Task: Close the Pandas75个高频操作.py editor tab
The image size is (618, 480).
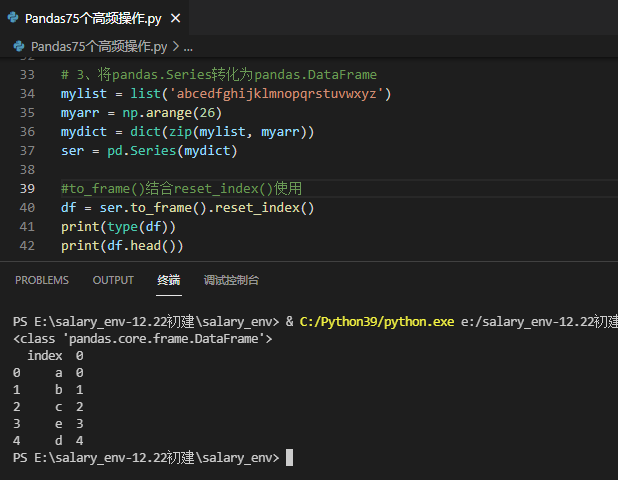Action: click(x=175, y=18)
